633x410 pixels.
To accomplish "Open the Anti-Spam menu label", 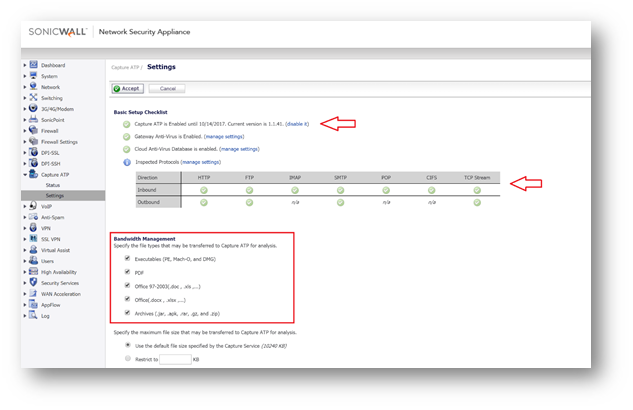I will tap(52, 218).
